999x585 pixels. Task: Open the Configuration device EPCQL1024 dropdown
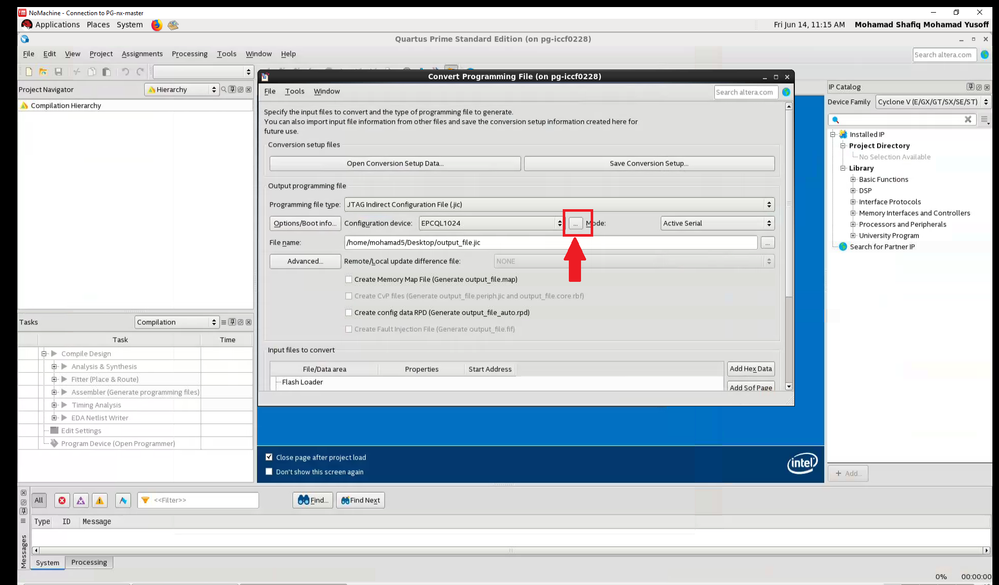point(491,223)
